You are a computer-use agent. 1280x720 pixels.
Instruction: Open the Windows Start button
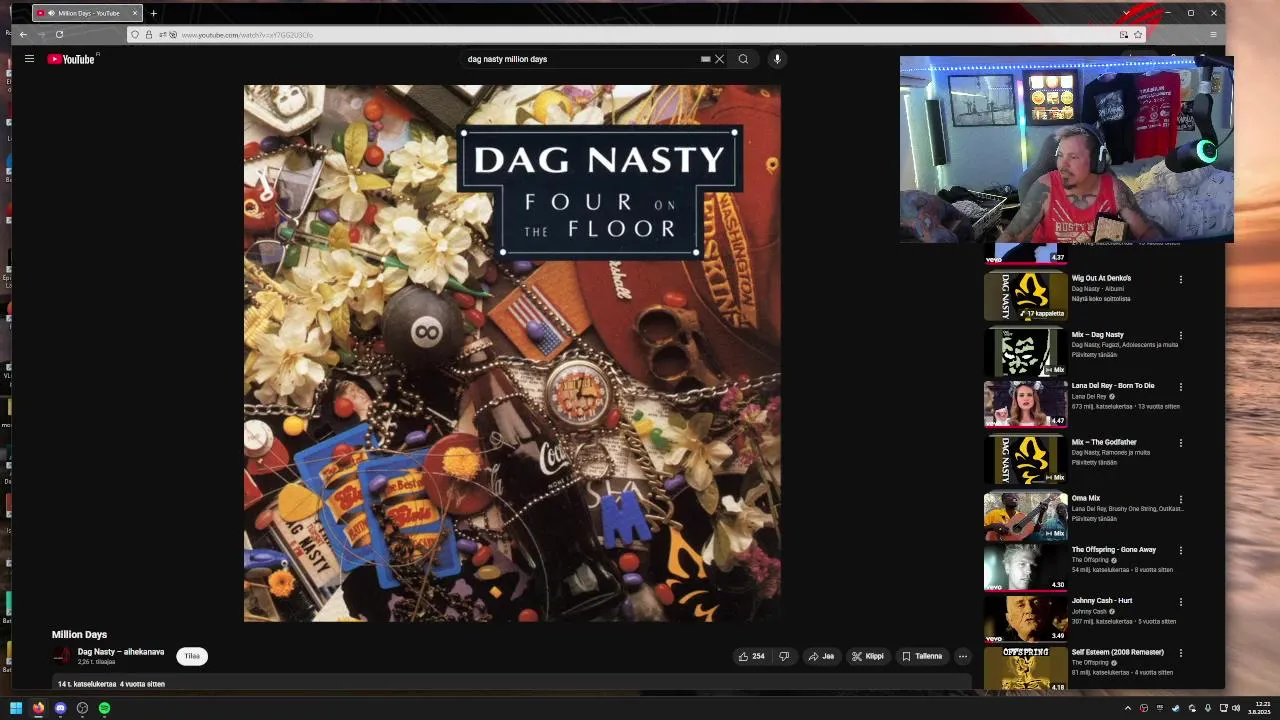click(x=16, y=708)
